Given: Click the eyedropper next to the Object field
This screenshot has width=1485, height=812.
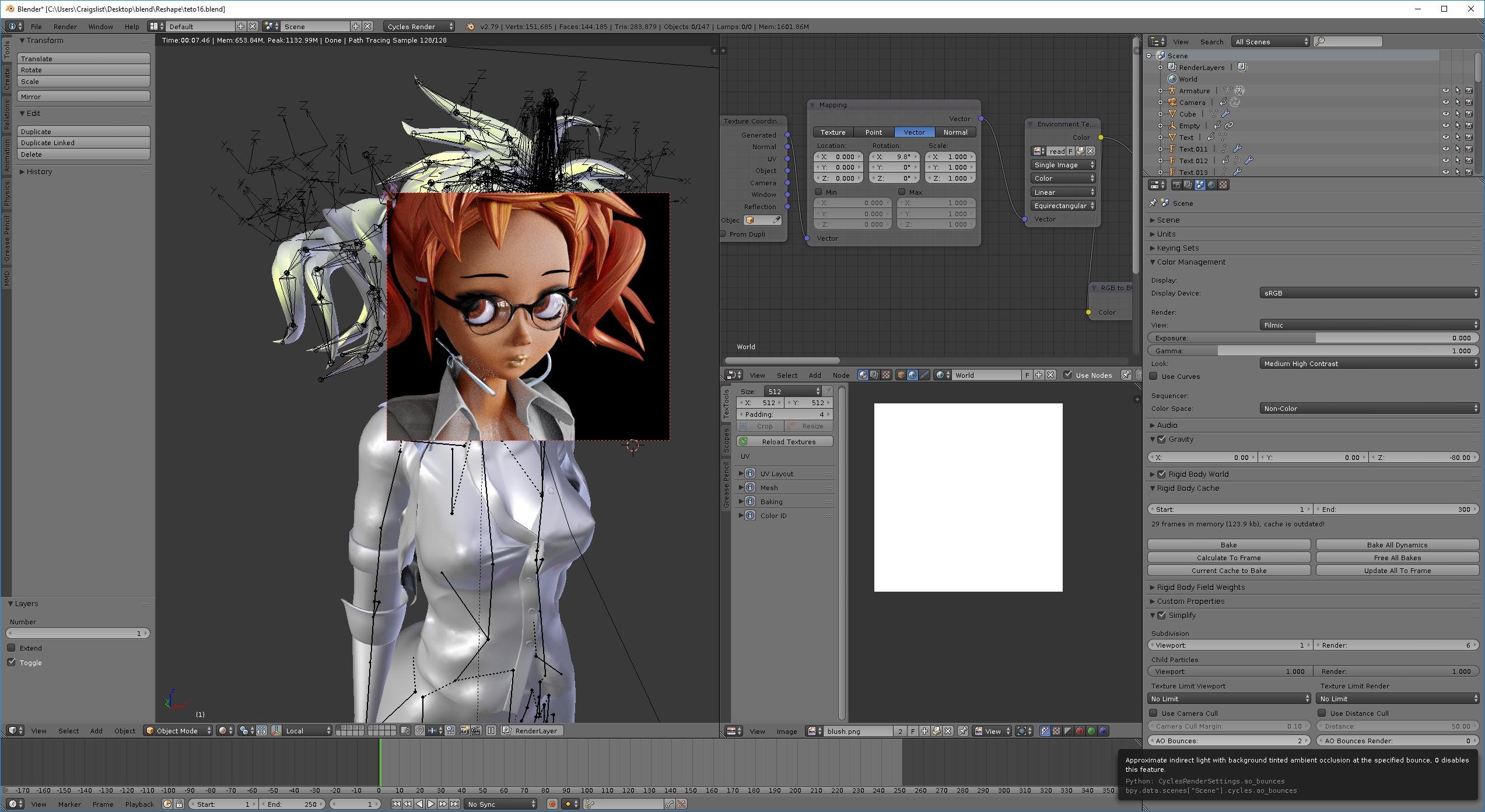Looking at the screenshot, I should click(776, 220).
